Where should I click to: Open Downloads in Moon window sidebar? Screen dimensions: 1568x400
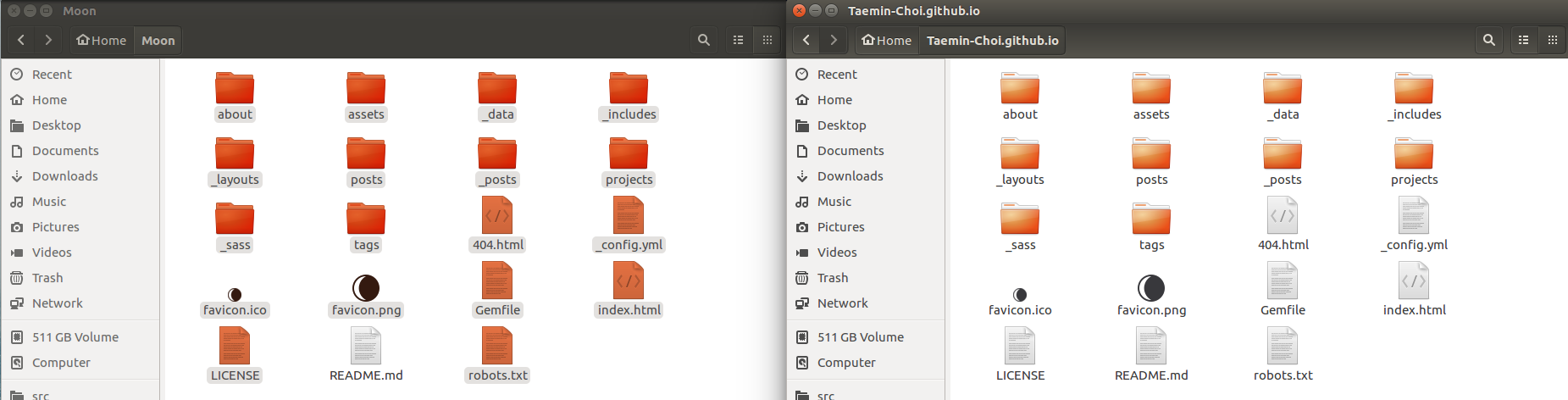80,176
